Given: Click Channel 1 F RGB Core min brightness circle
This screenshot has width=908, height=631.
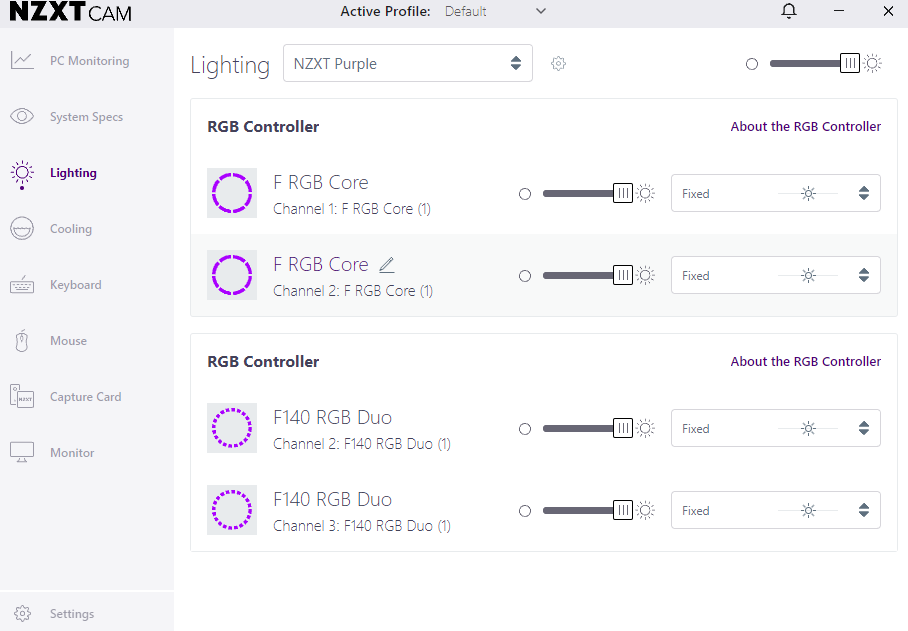Looking at the screenshot, I should click(x=525, y=194).
